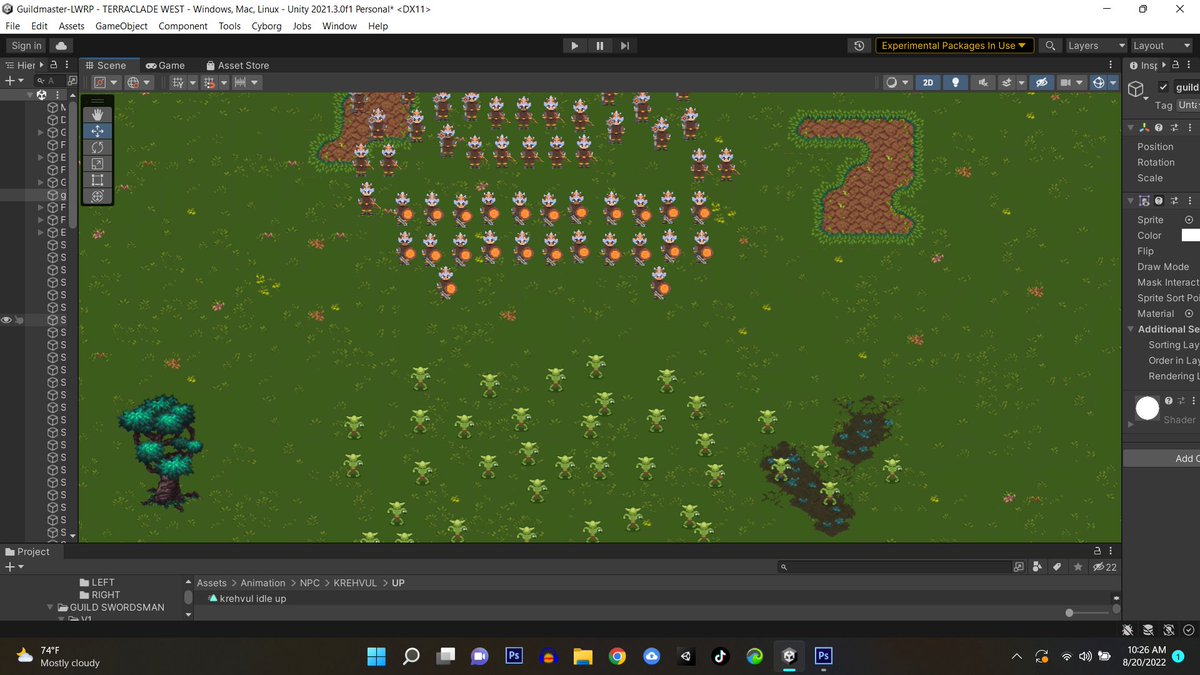
Task: Click the Play button
Action: tap(574, 45)
